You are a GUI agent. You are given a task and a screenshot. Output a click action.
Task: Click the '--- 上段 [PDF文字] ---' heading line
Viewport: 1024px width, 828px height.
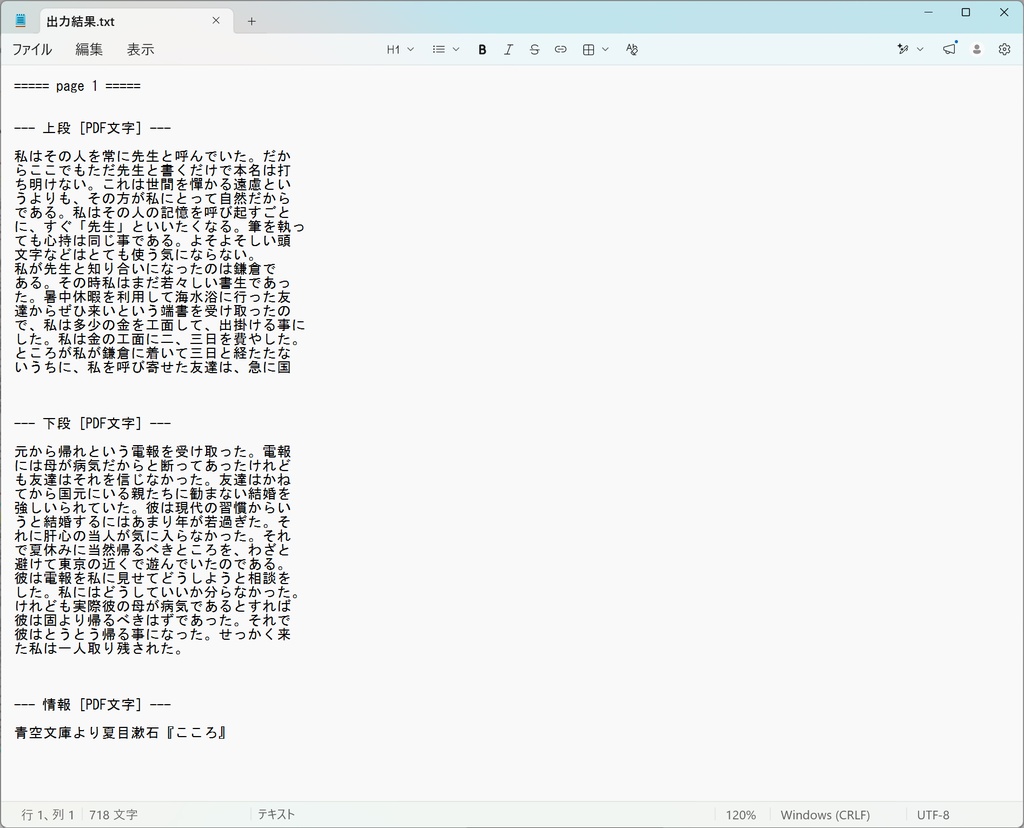point(92,128)
